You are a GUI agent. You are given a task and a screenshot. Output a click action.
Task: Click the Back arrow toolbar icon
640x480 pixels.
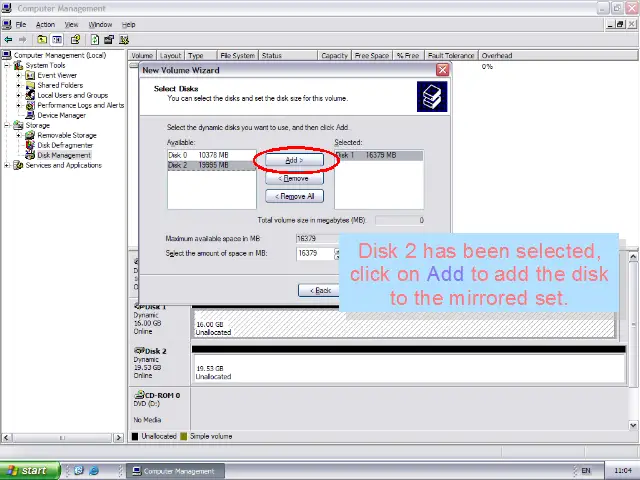pos(8,40)
